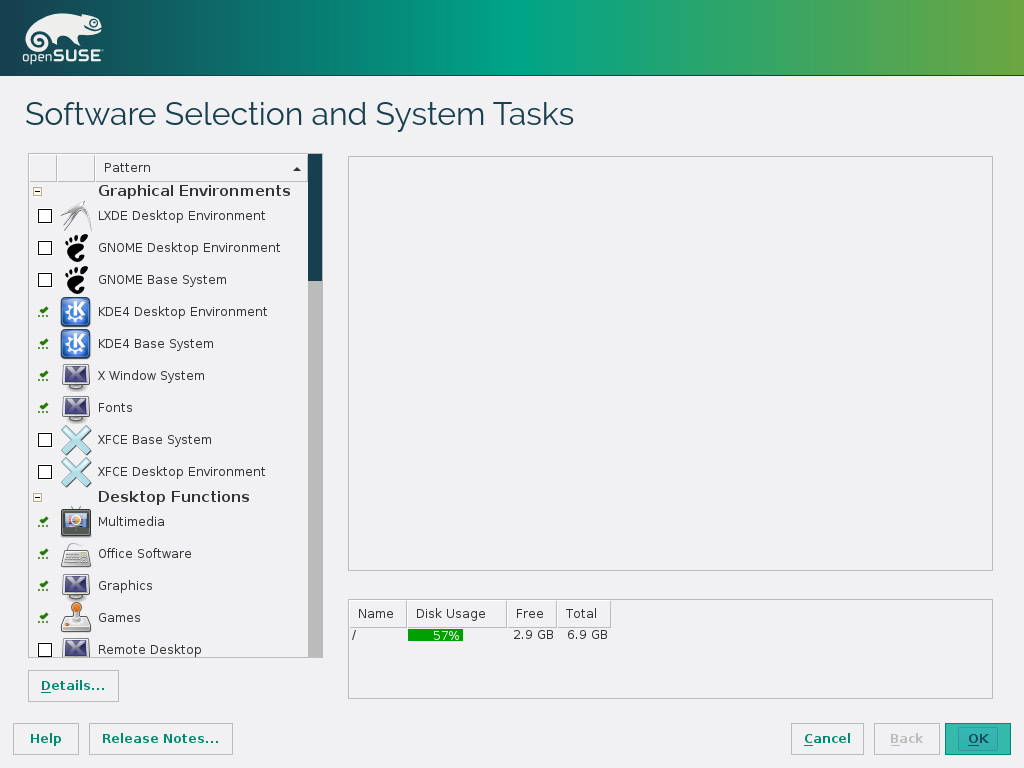Click the Office Software typewriter icon
The width and height of the screenshot is (1024, 768).
point(76,554)
